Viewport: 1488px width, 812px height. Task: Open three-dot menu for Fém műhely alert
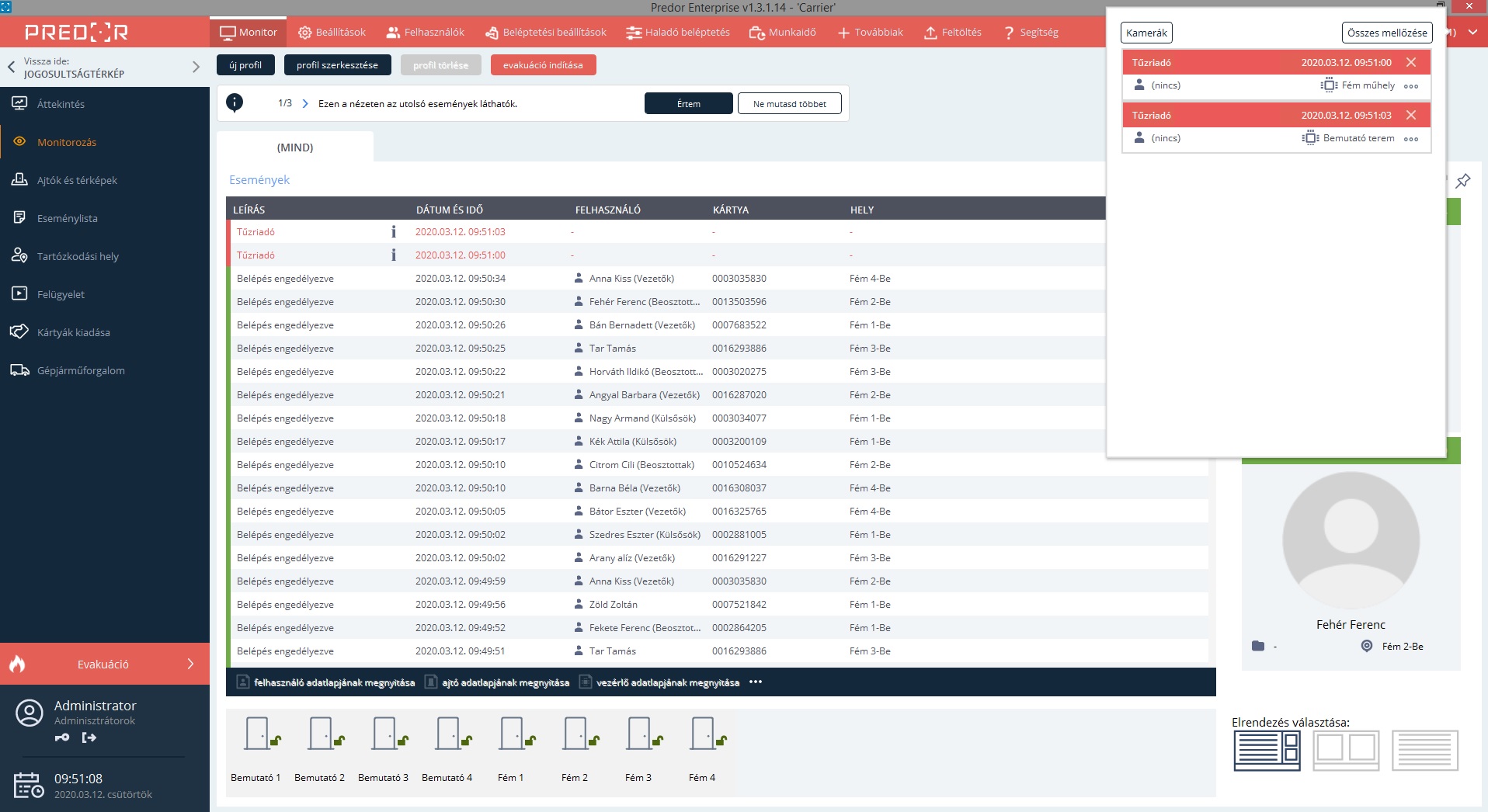(x=1411, y=86)
